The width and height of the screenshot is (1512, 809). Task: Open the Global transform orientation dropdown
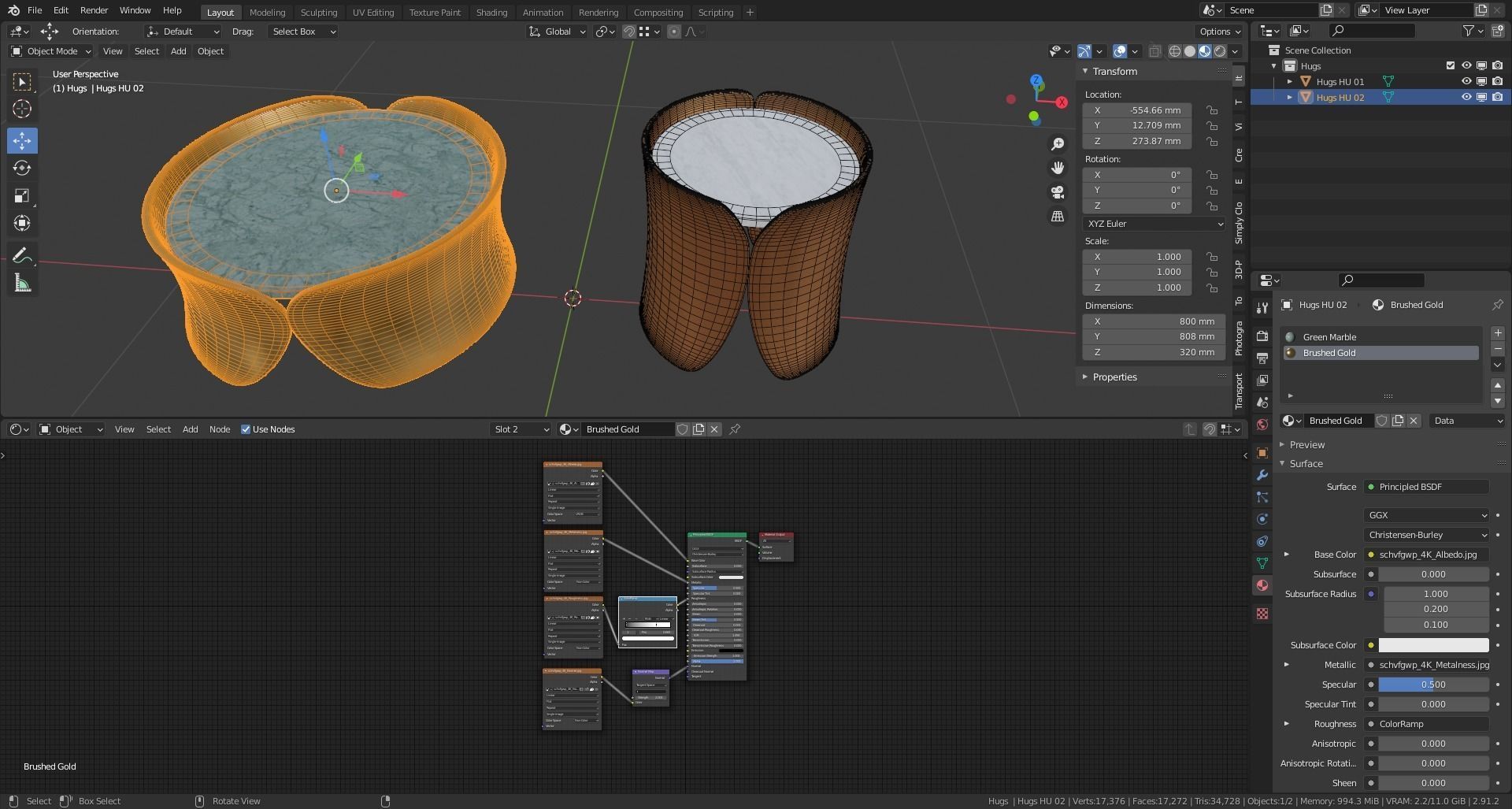(558, 32)
